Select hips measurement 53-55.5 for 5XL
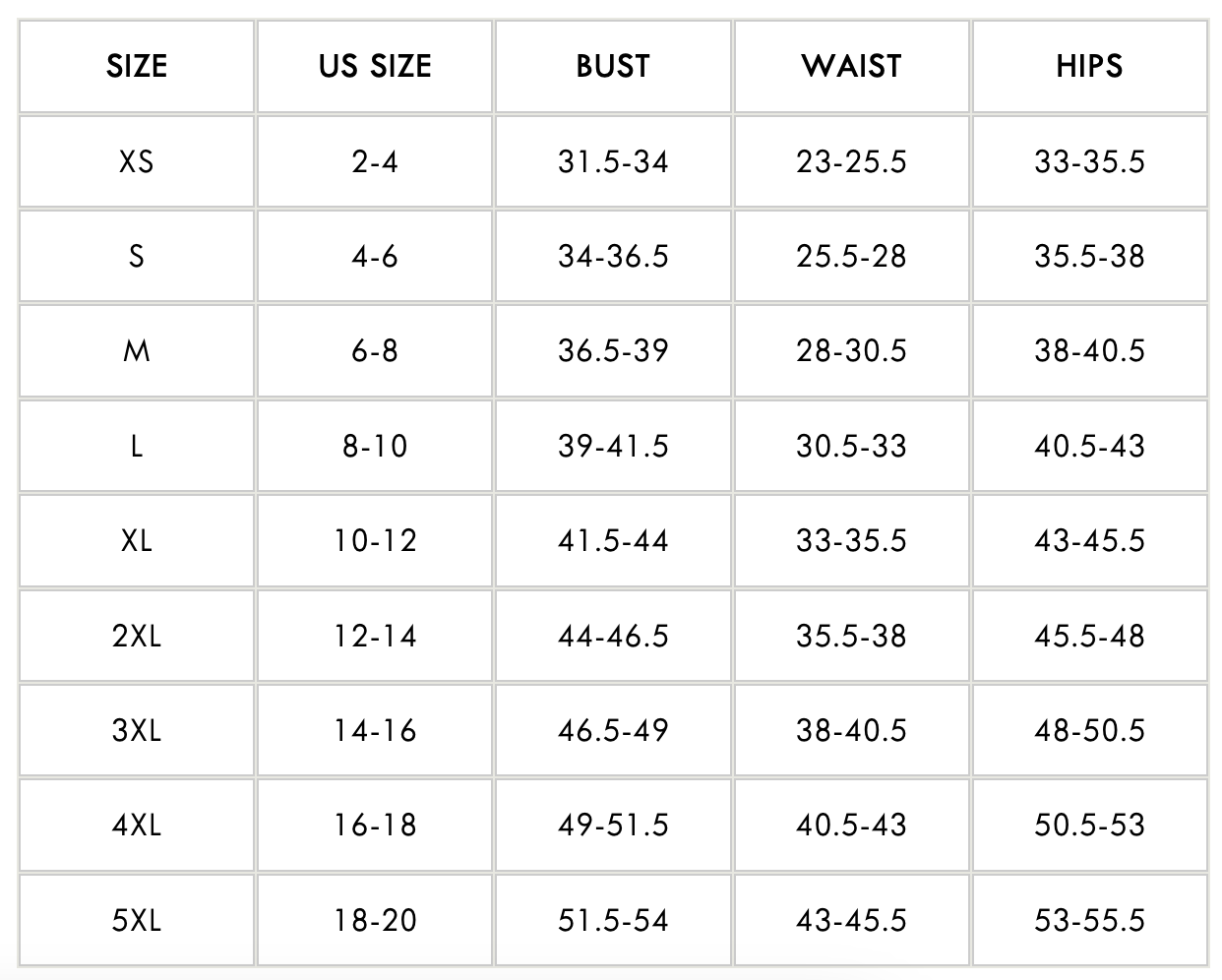 click(1089, 921)
